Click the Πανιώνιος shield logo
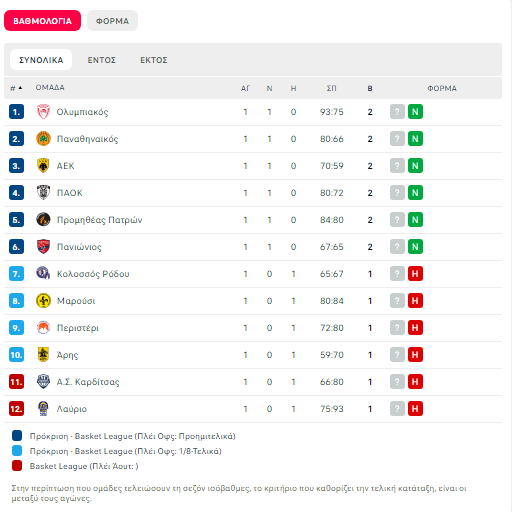Viewport: 512px width, 512px height. click(43, 247)
